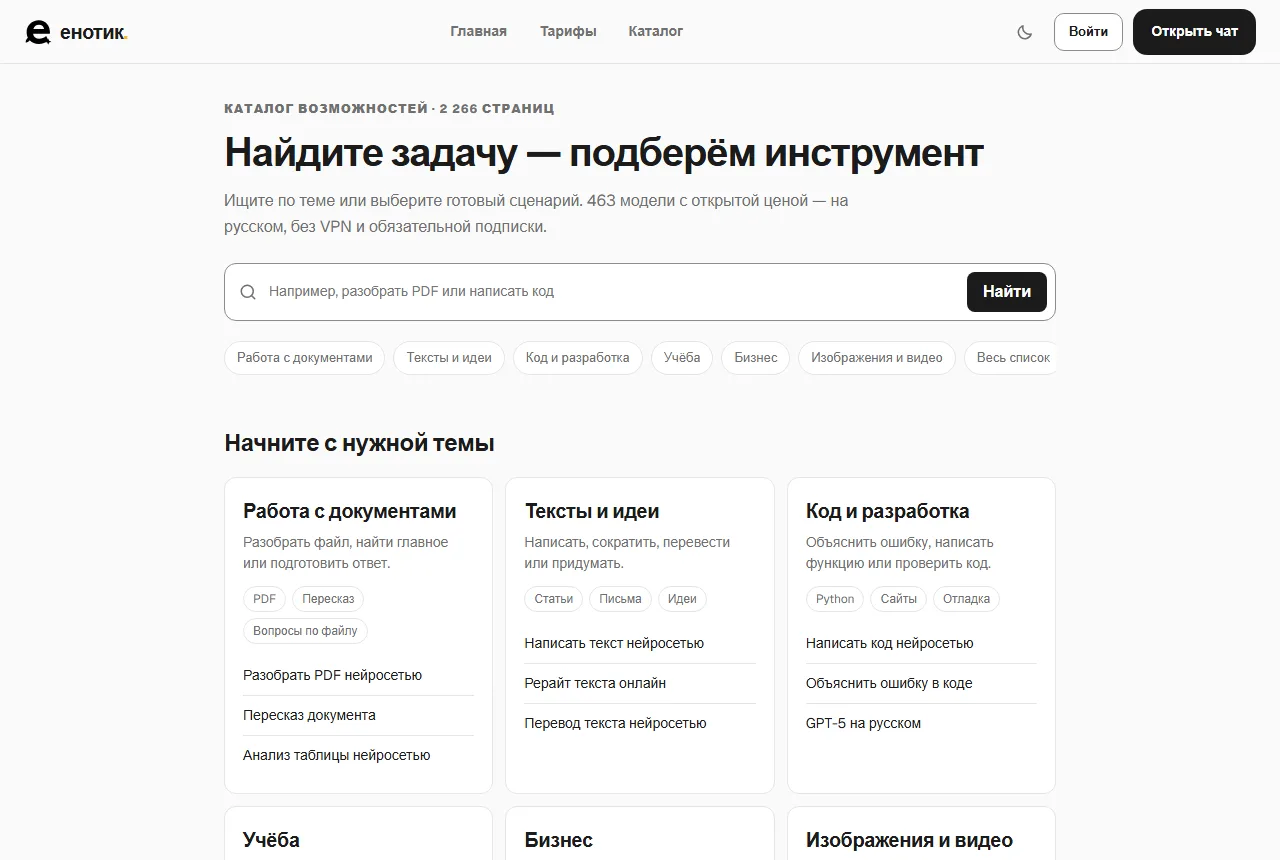Open the Учёба card heading
The image size is (1280, 860).
pyautogui.click(x=271, y=840)
